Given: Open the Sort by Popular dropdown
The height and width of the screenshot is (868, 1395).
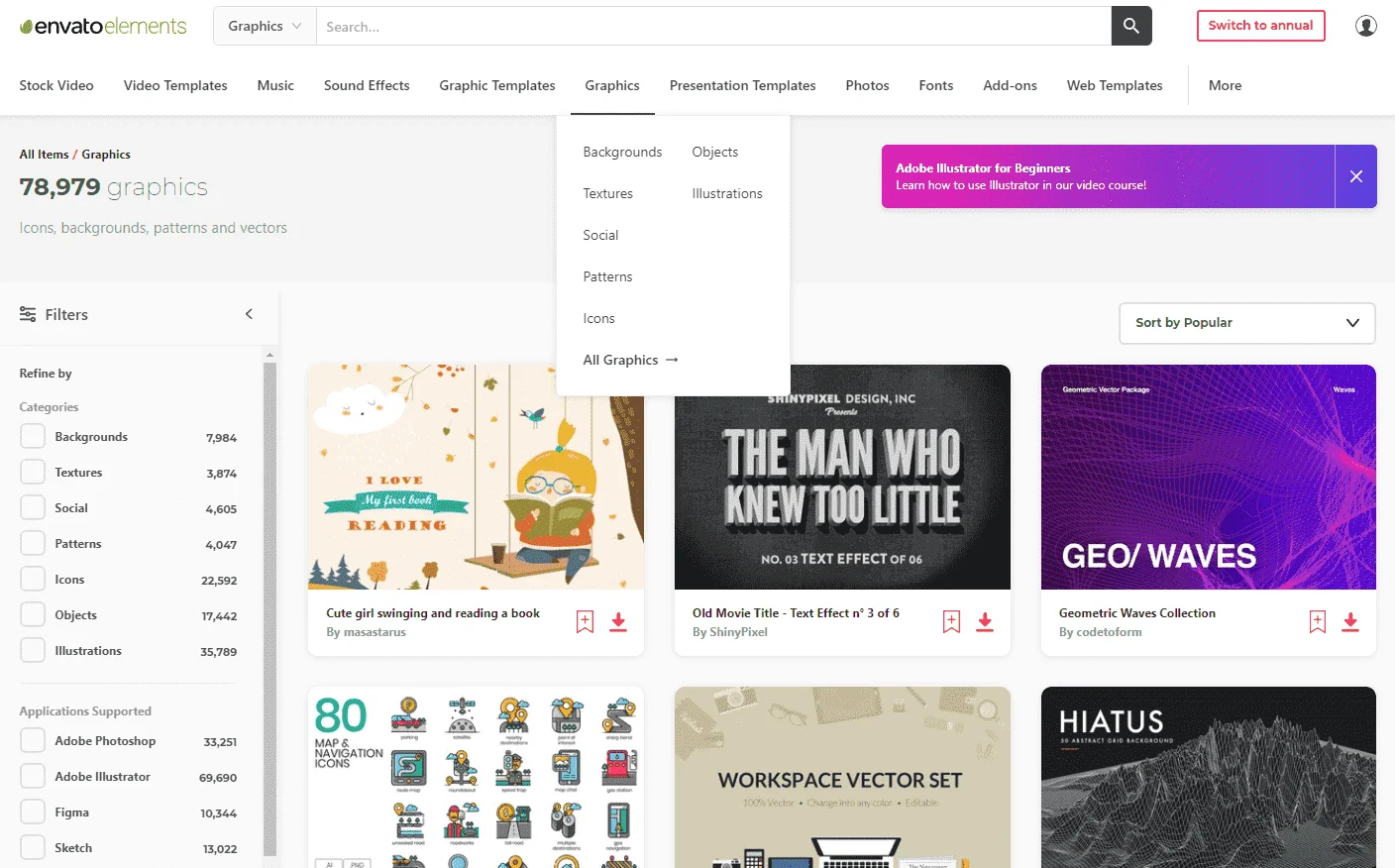Looking at the screenshot, I should pos(1246,323).
